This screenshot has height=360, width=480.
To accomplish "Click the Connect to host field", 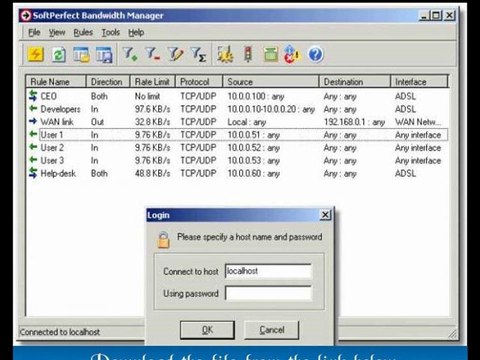I will [x=268, y=271].
